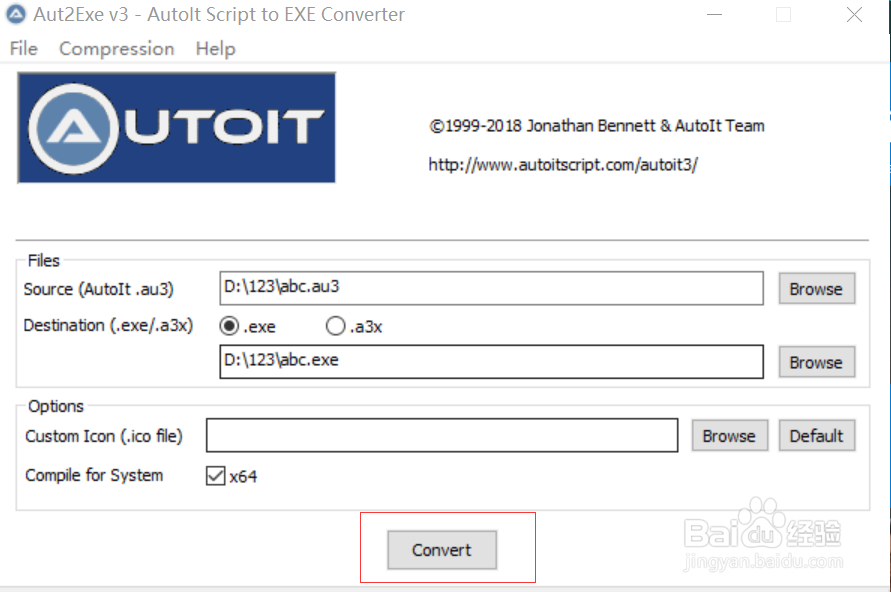The width and height of the screenshot is (891, 592).
Task: Click the destination path field
Action: tap(492, 361)
